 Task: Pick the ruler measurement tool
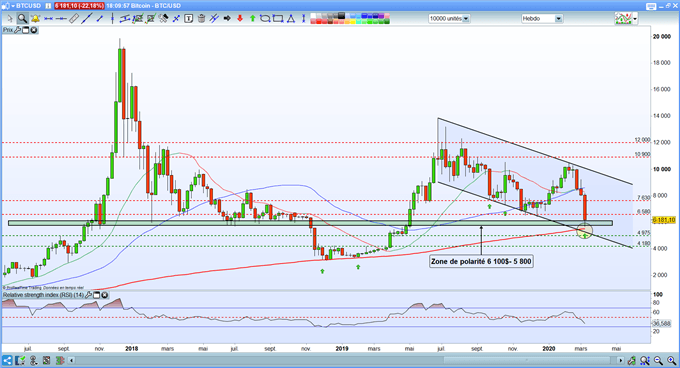[74, 19]
